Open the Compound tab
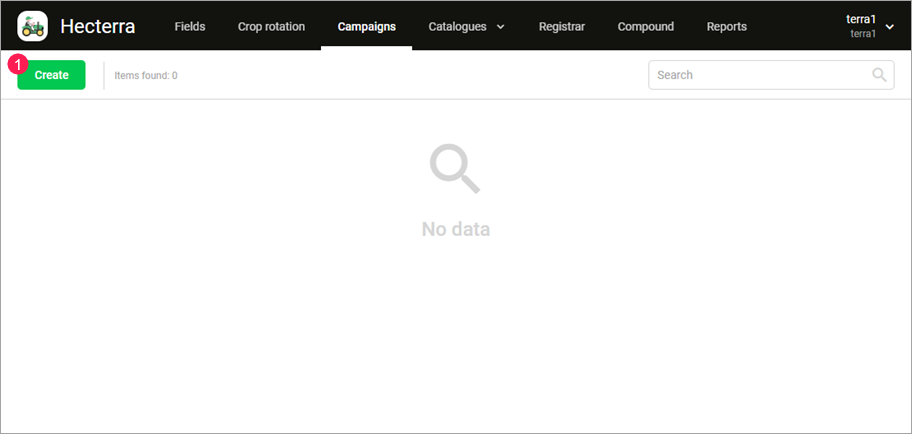Screen dimensions: 912x434 tap(646, 26)
